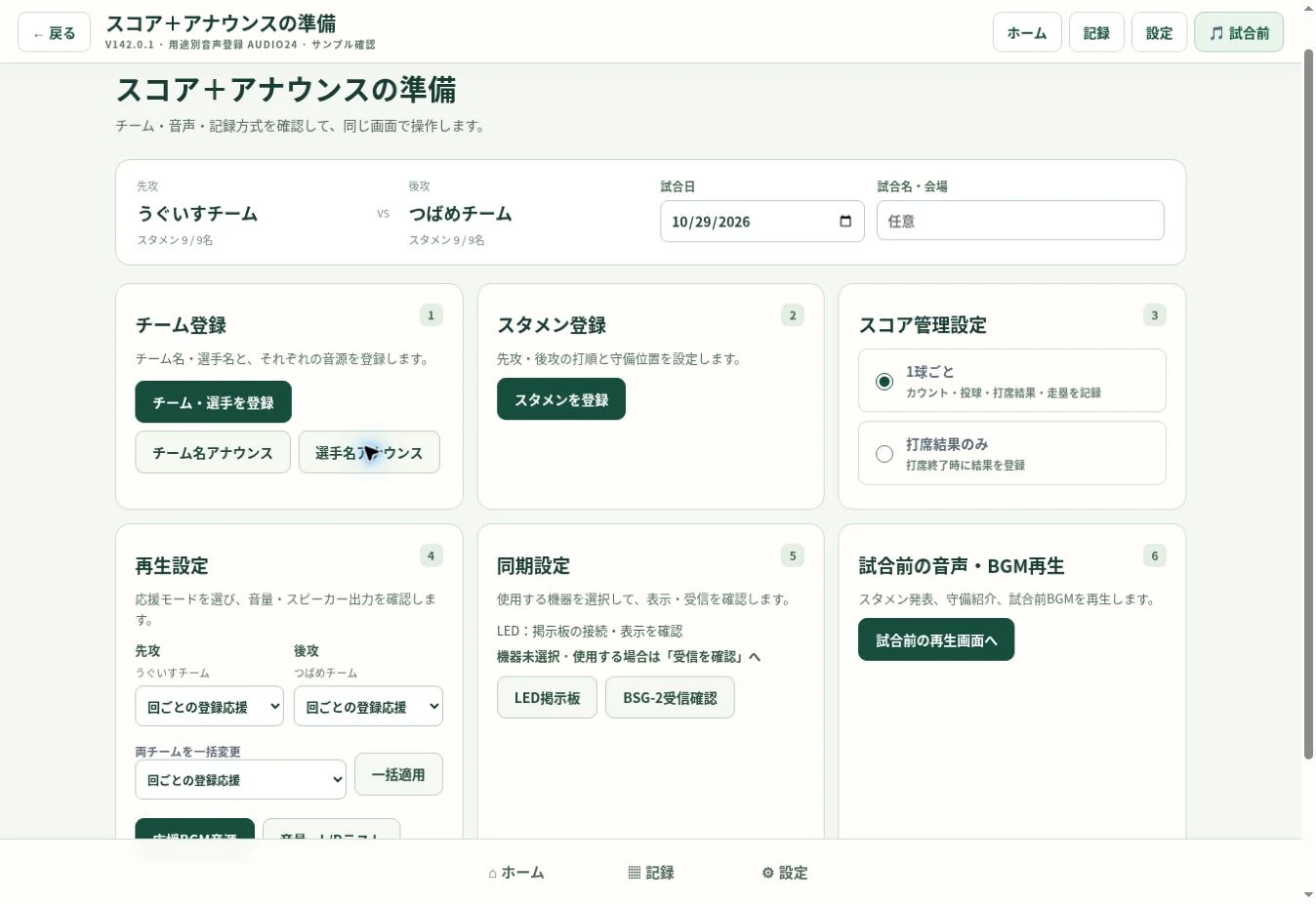Click the 再生設定 card heading
This screenshot has width=1316, height=904.
pyautogui.click(x=172, y=565)
